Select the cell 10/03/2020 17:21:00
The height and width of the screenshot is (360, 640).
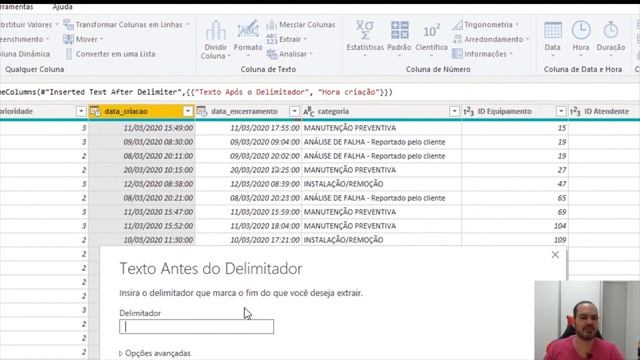click(248, 240)
